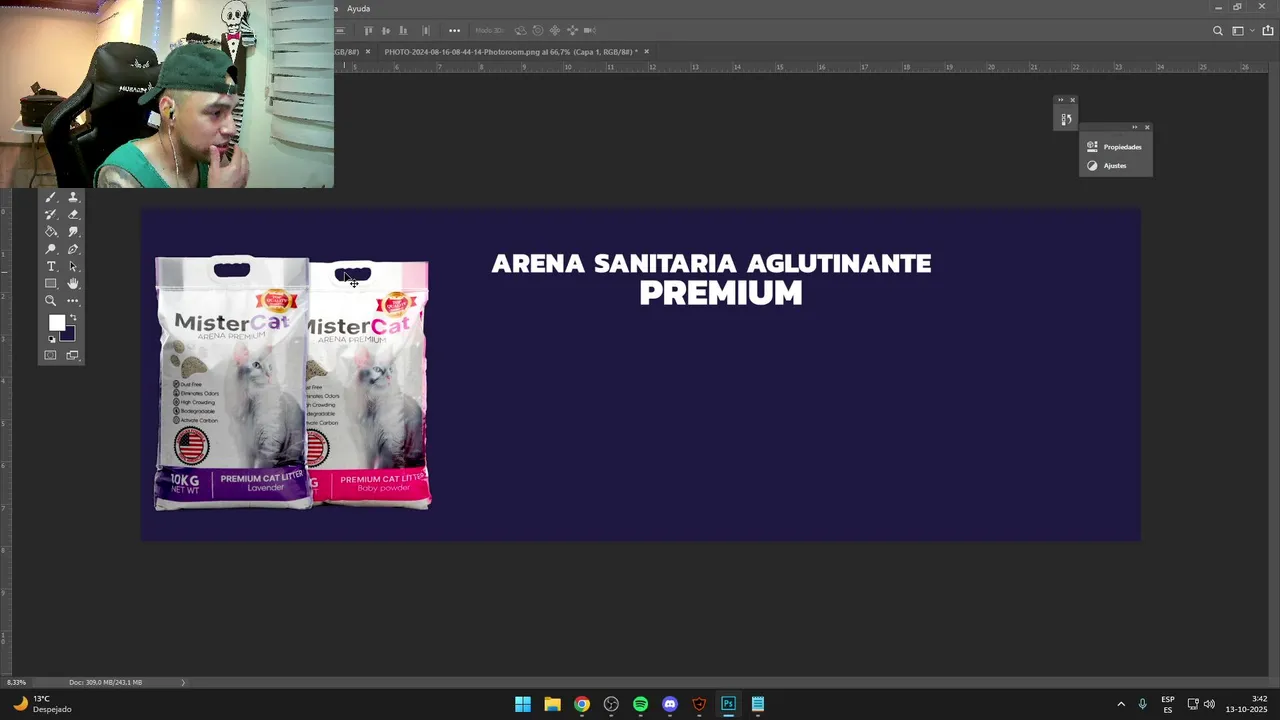Open the options bar three-dots menu
Screen dimensions: 1280x720
454,30
